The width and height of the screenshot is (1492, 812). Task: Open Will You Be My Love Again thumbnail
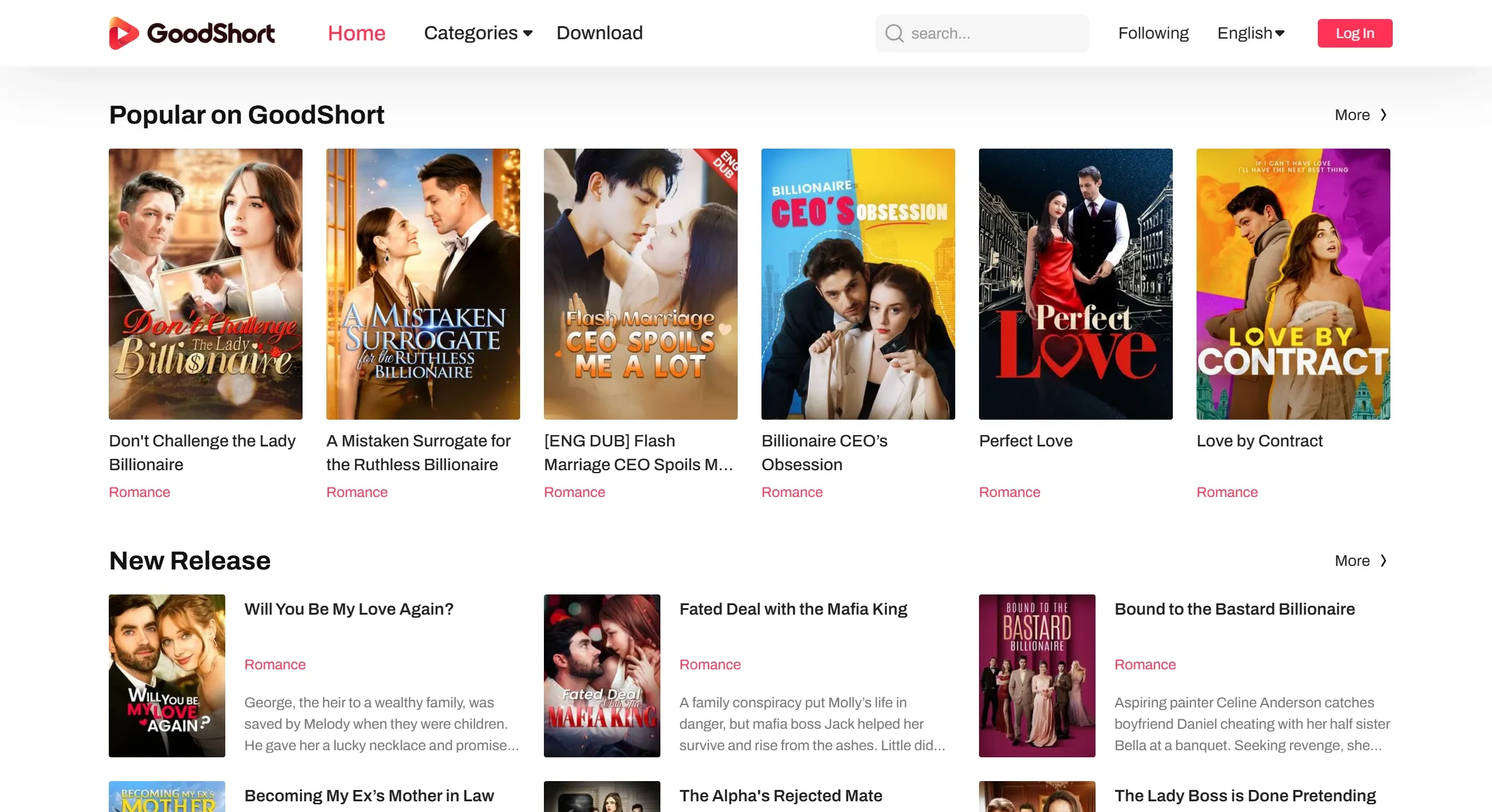tap(166, 675)
